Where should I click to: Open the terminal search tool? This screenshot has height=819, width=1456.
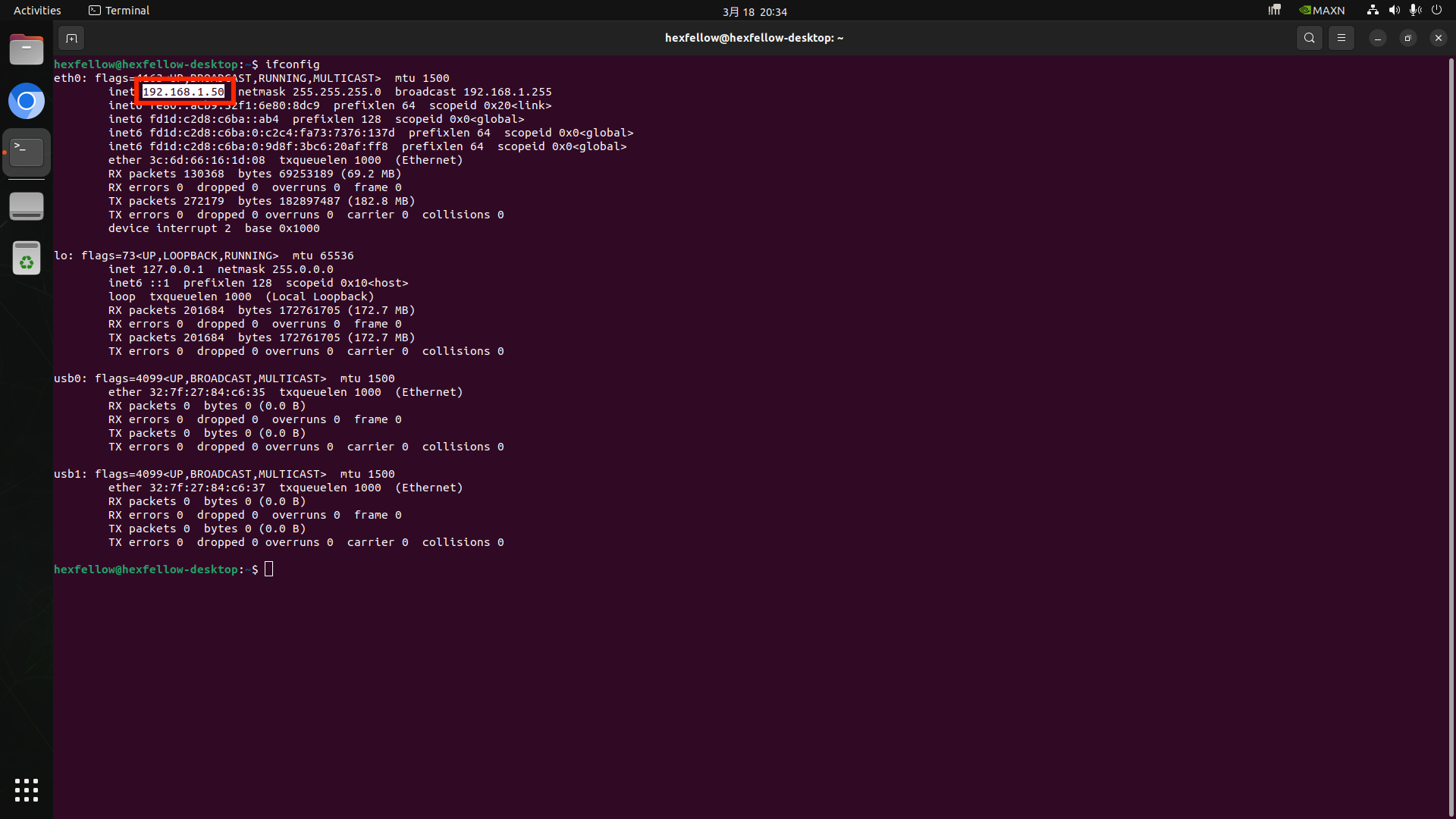tap(1309, 38)
